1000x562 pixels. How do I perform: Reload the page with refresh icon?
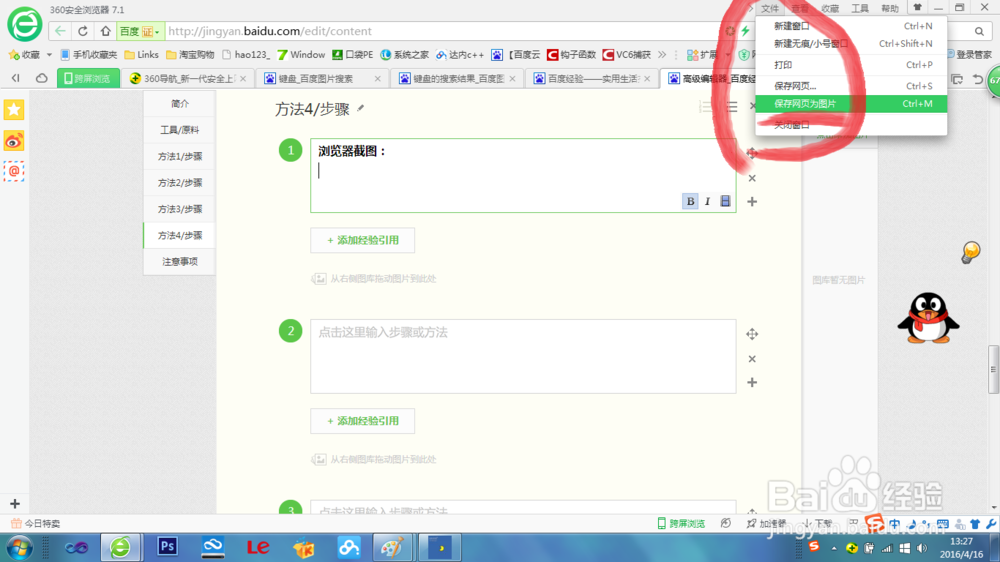point(83,31)
